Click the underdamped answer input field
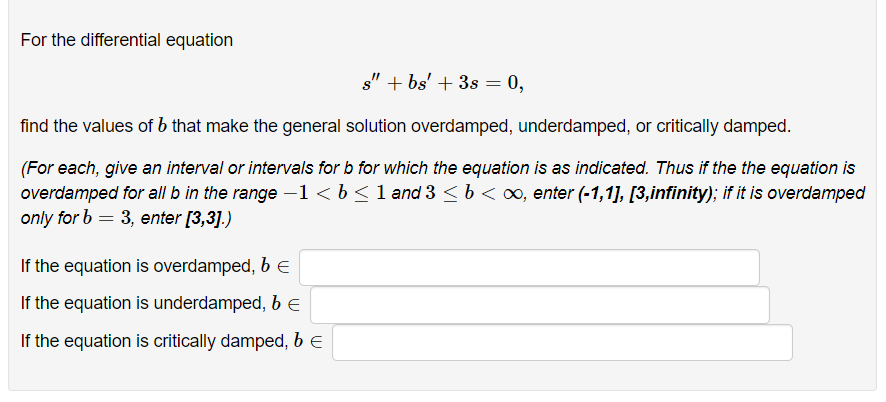886x402 pixels. tap(540, 305)
